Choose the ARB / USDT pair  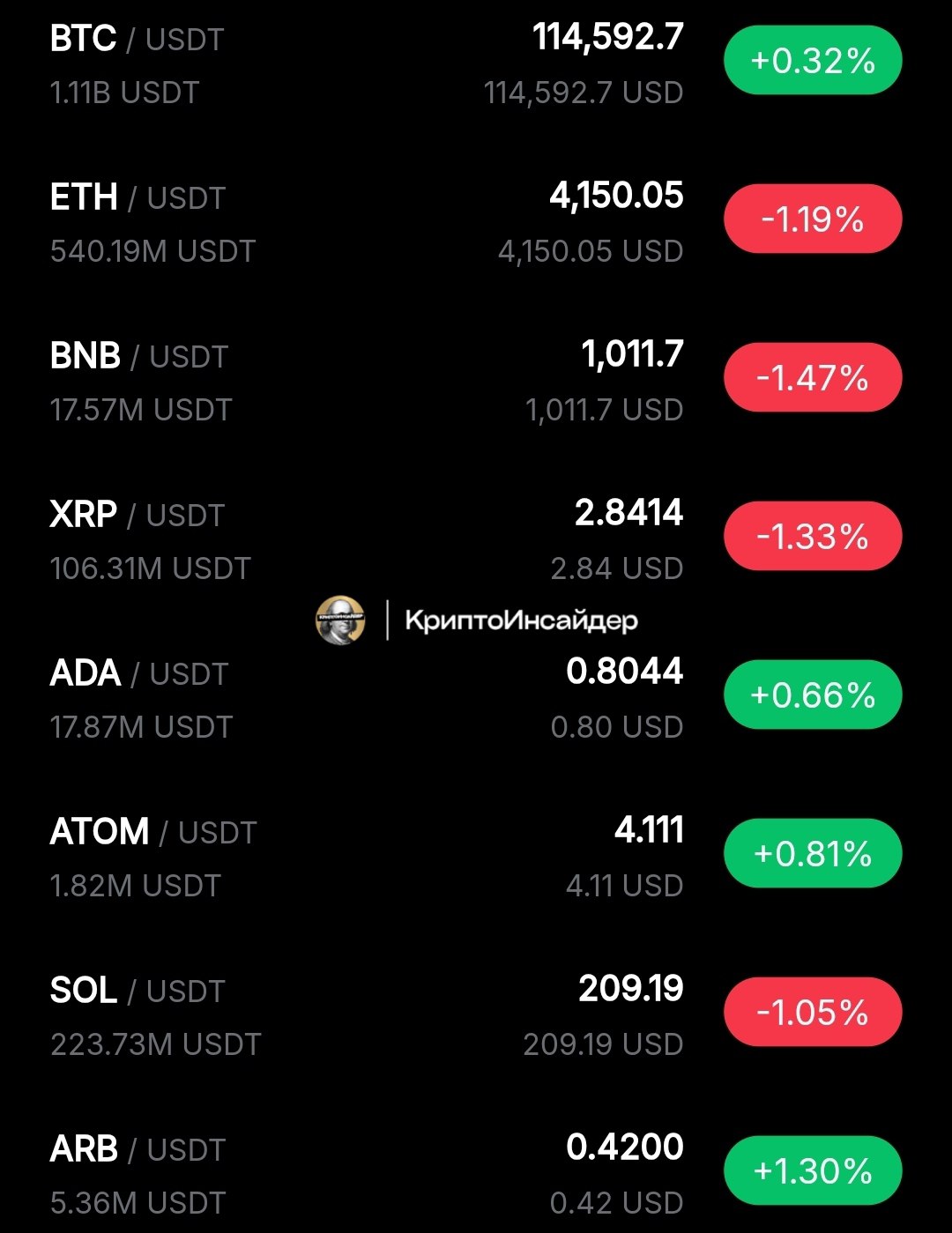click(x=138, y=1150)
